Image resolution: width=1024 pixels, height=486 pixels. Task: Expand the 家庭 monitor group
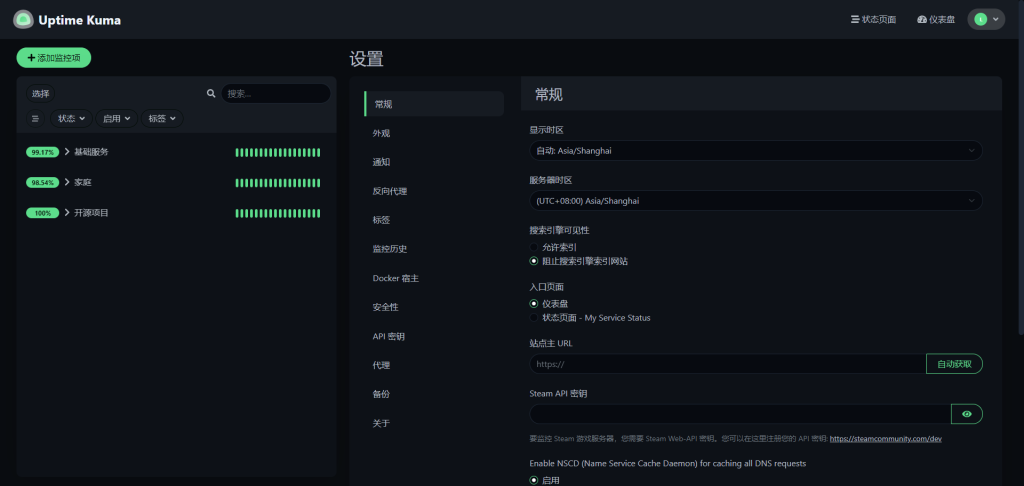[x=67, y=183]
